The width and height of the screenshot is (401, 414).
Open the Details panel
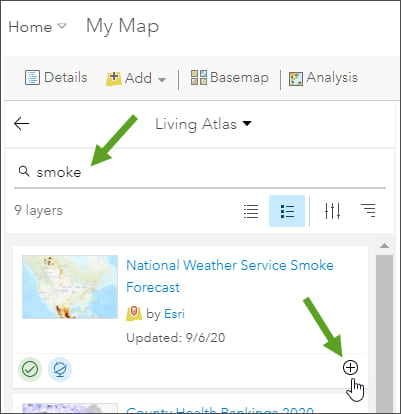point(56,77)
